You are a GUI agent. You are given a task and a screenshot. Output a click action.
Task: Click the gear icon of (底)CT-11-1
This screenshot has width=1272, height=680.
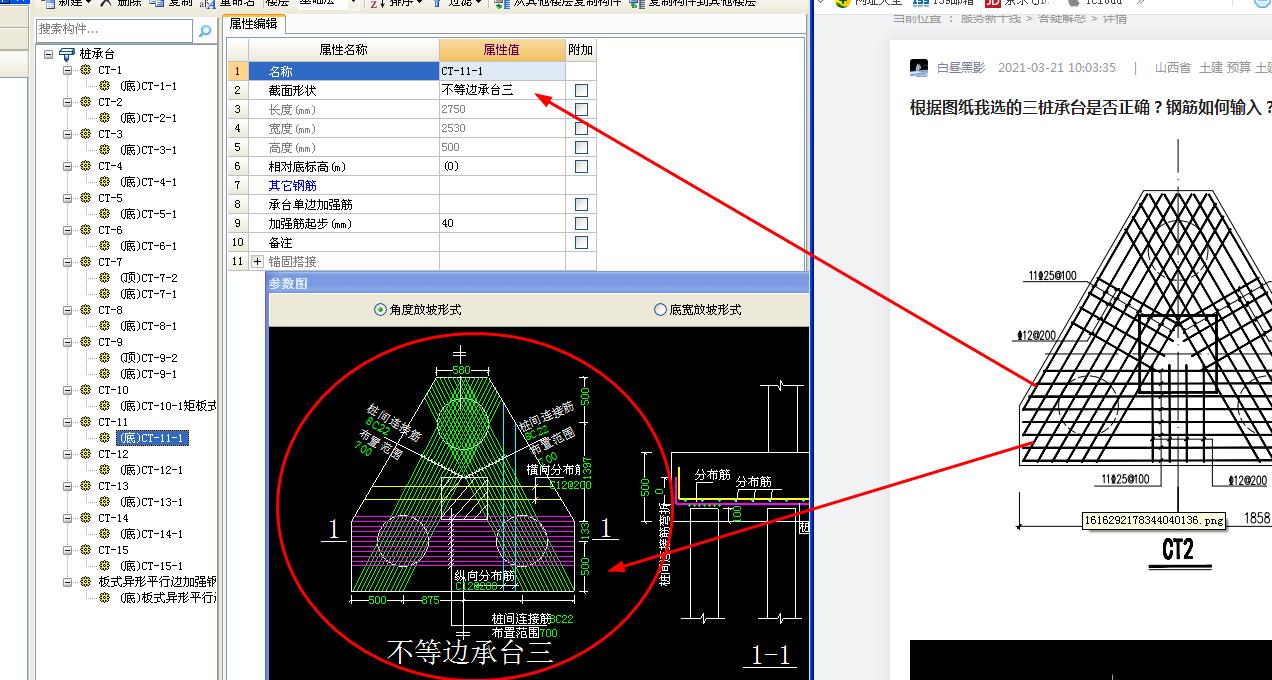coord(105,438)
